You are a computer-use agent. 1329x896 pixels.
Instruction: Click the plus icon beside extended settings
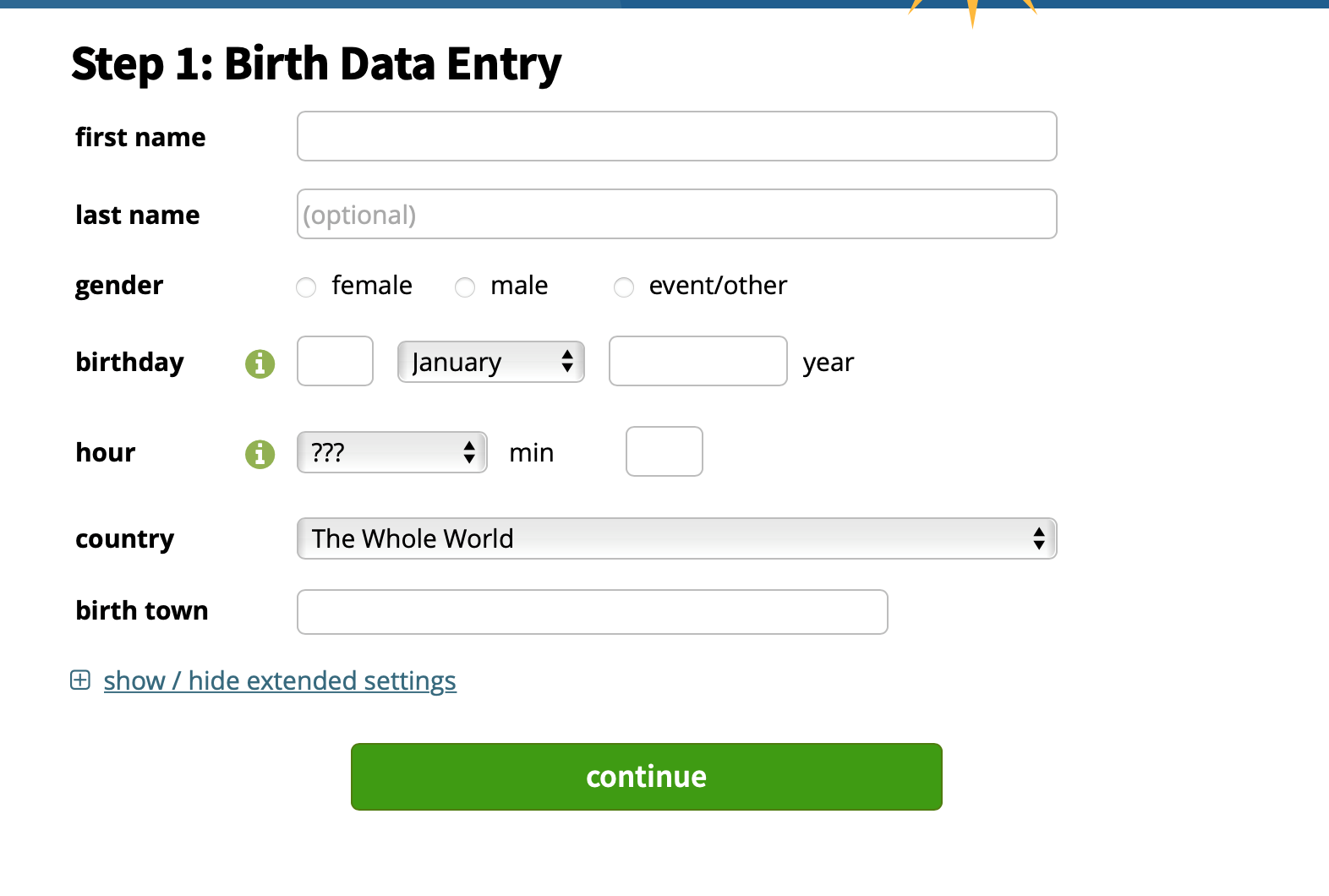pos(80,680)
